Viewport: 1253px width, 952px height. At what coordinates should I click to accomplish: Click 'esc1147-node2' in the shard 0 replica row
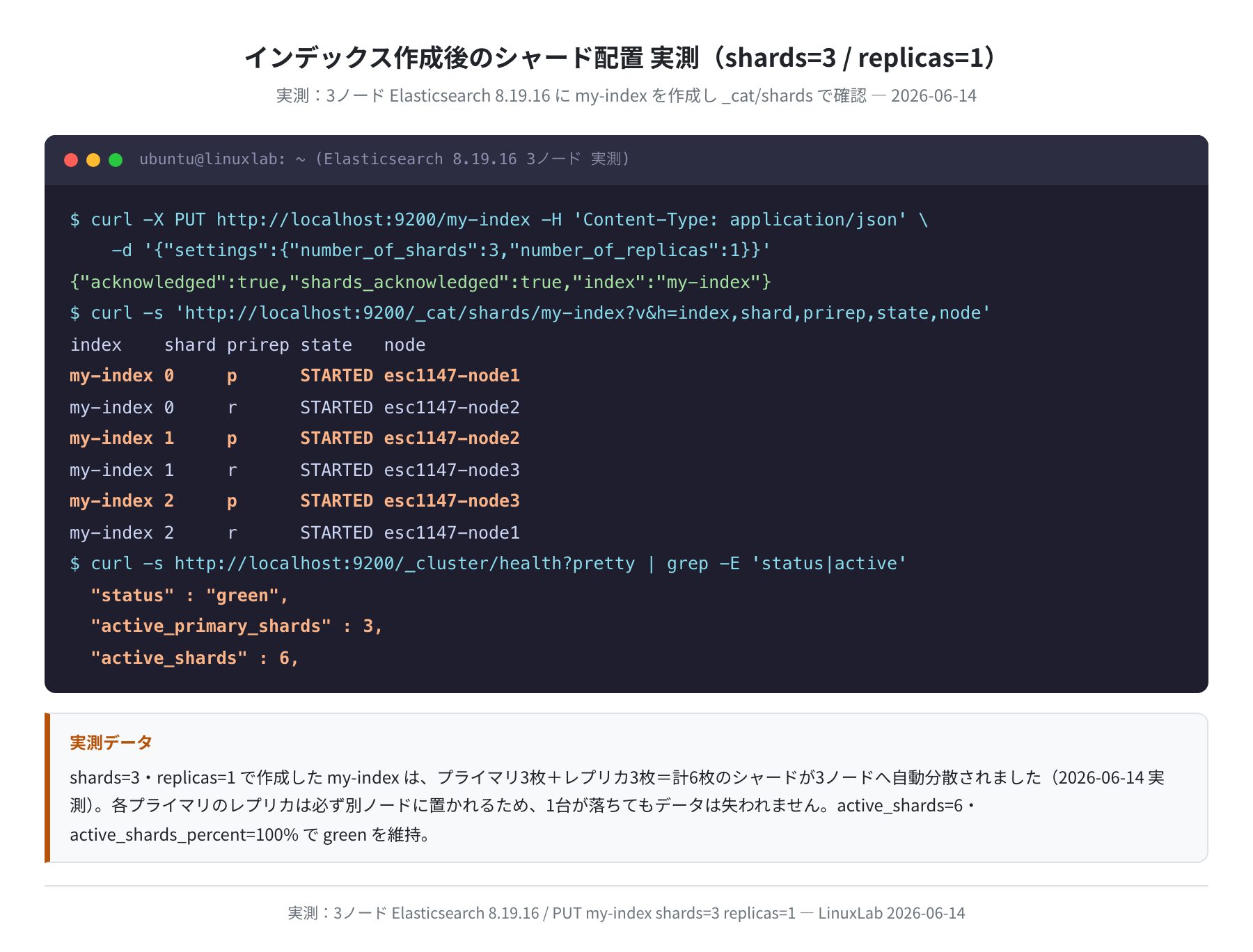[x=452, y=408]
